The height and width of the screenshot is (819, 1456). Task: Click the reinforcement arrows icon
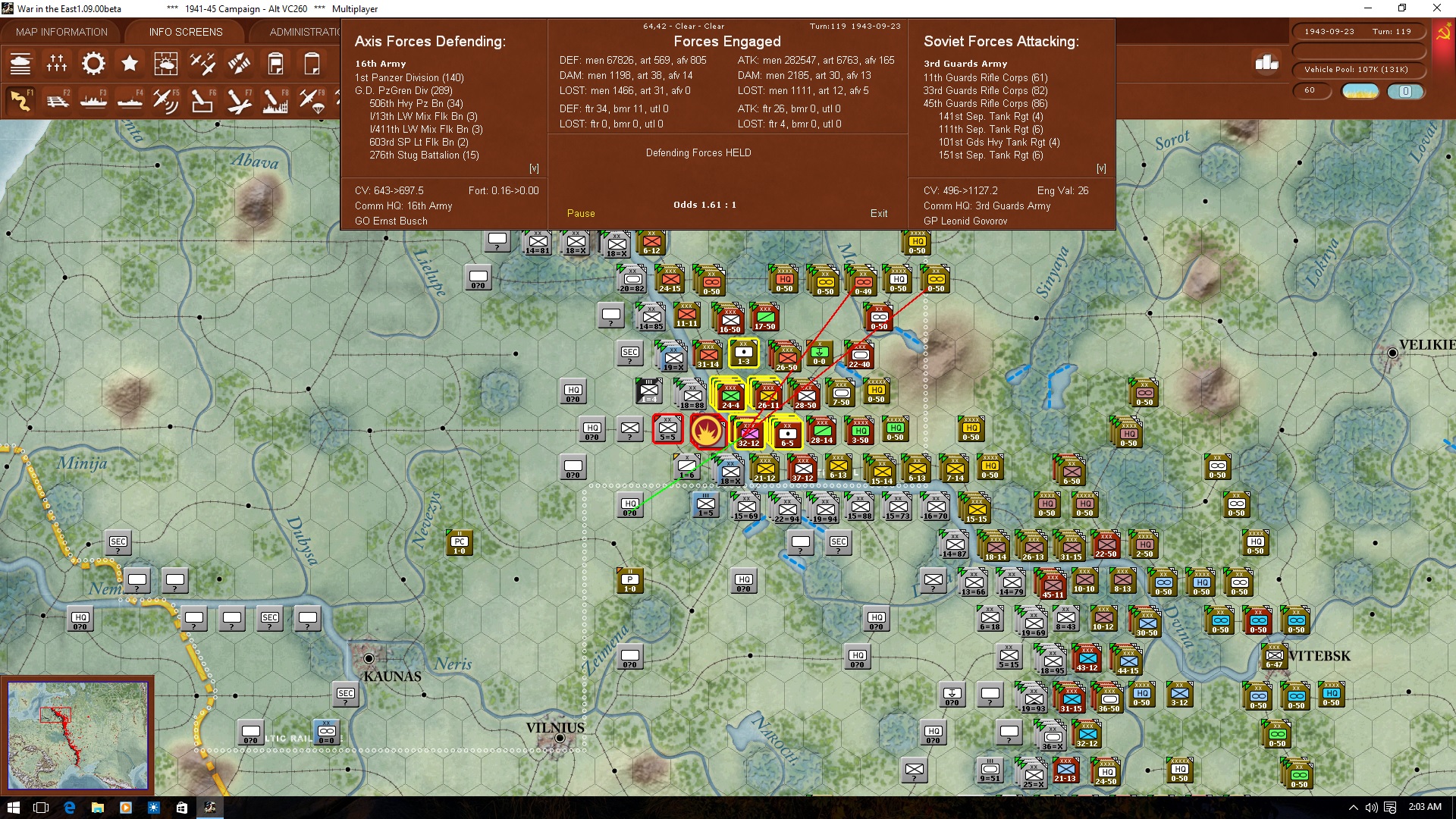239,64
